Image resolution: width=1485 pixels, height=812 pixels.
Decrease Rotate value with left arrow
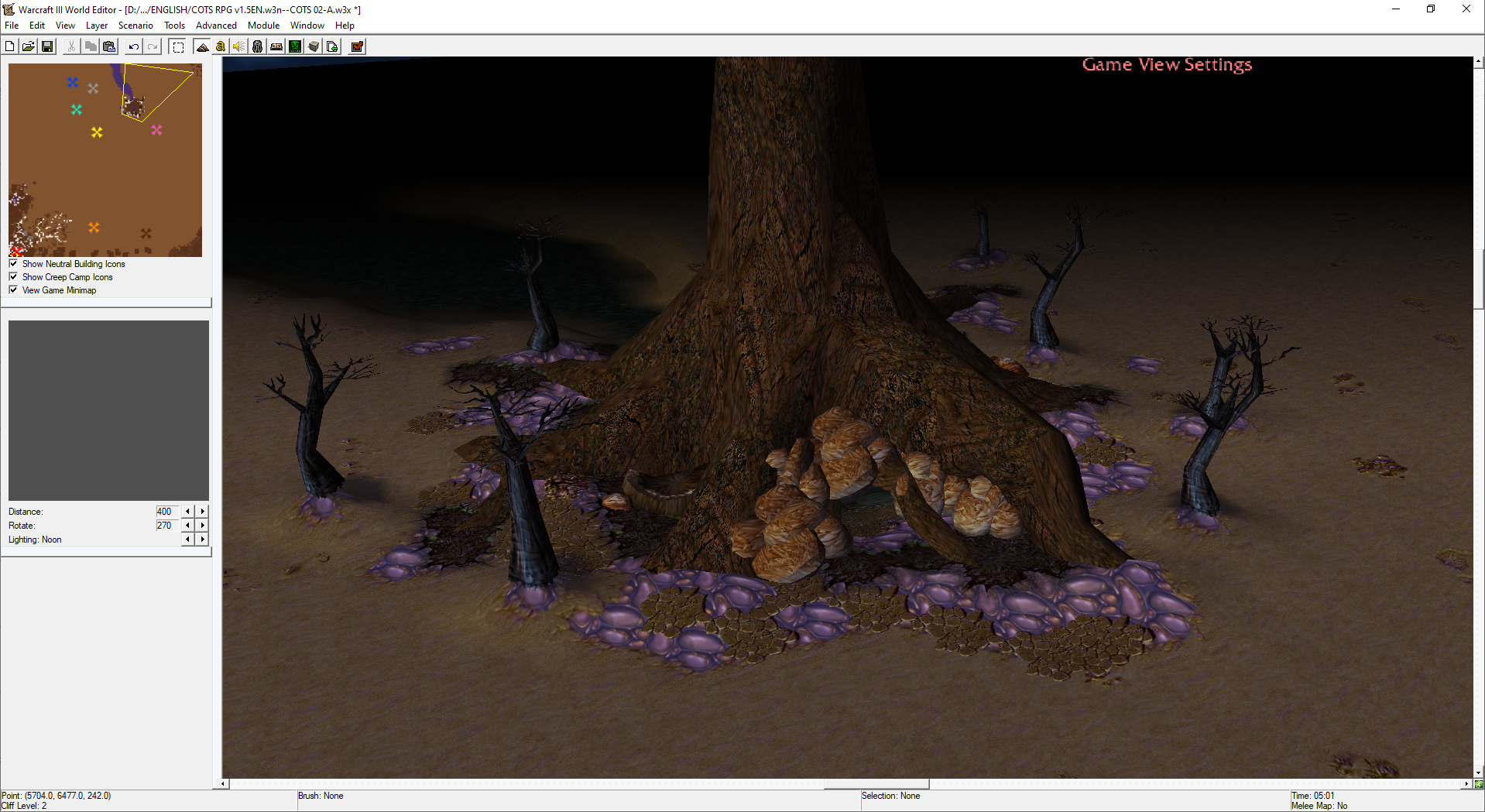tap(187, 525)
